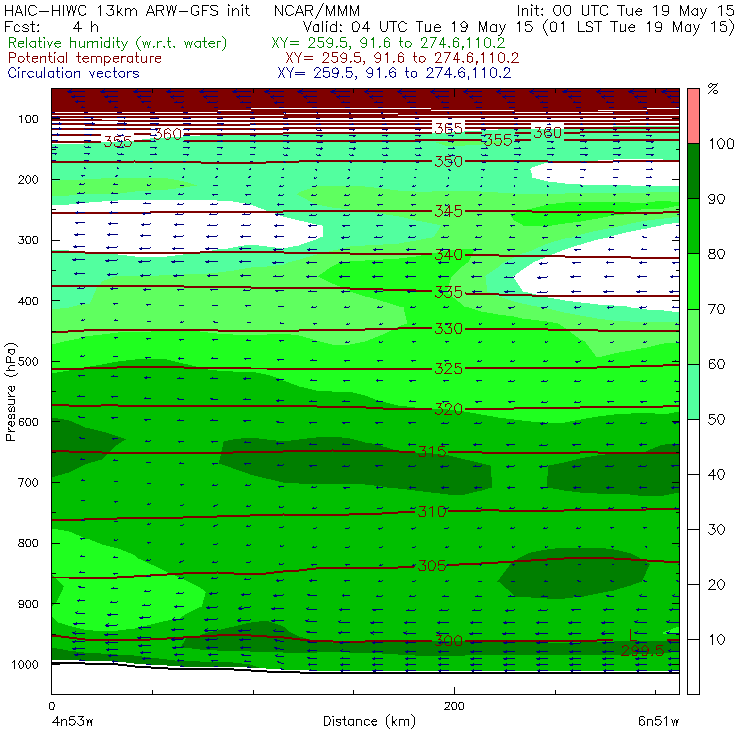Click the darkest green 90–100 colorbar segment
740x740 pixels.
pos(693,171)
